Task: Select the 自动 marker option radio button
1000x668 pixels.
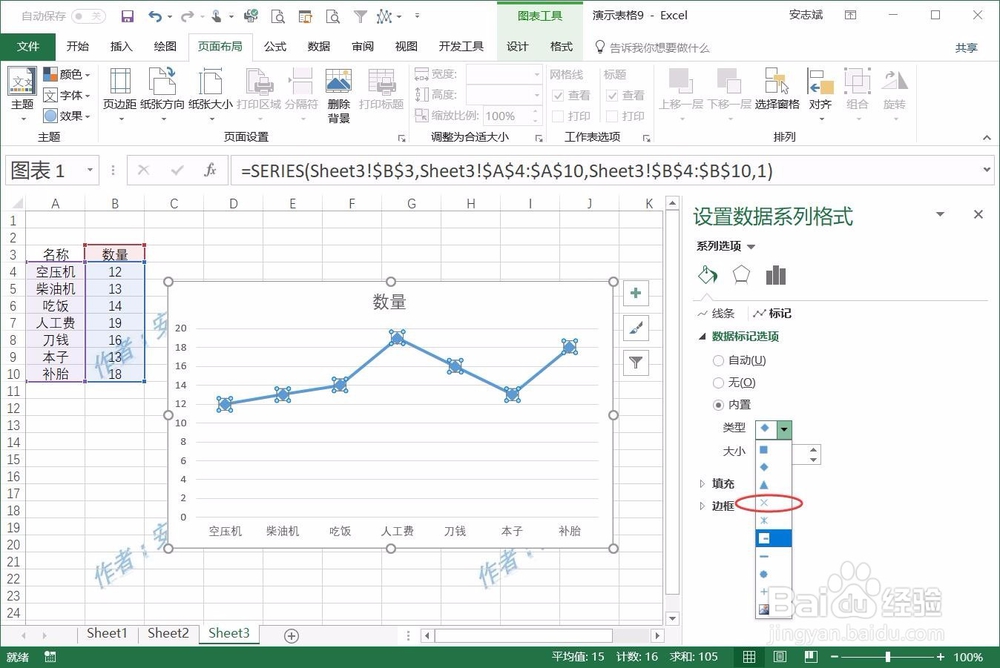Action: [x=718, y=359]
